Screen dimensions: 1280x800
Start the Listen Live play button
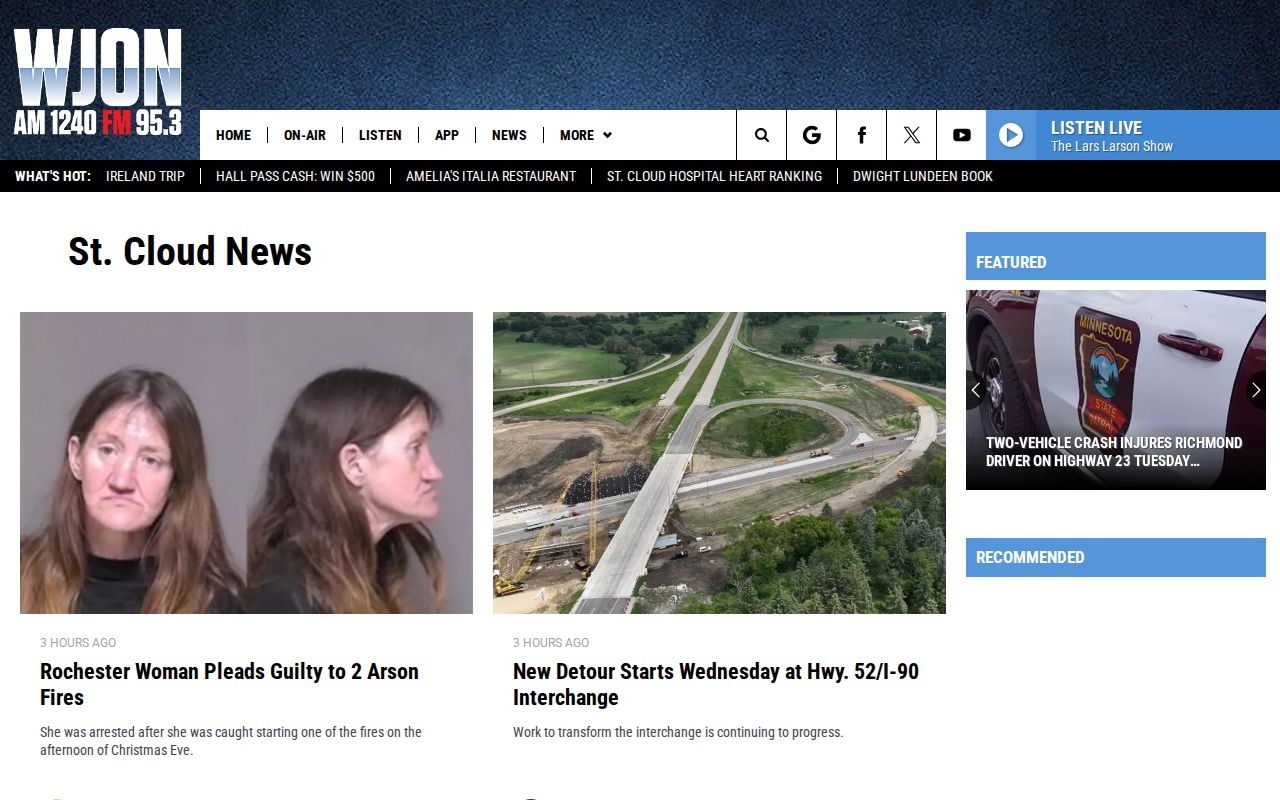coord(1011,135)
